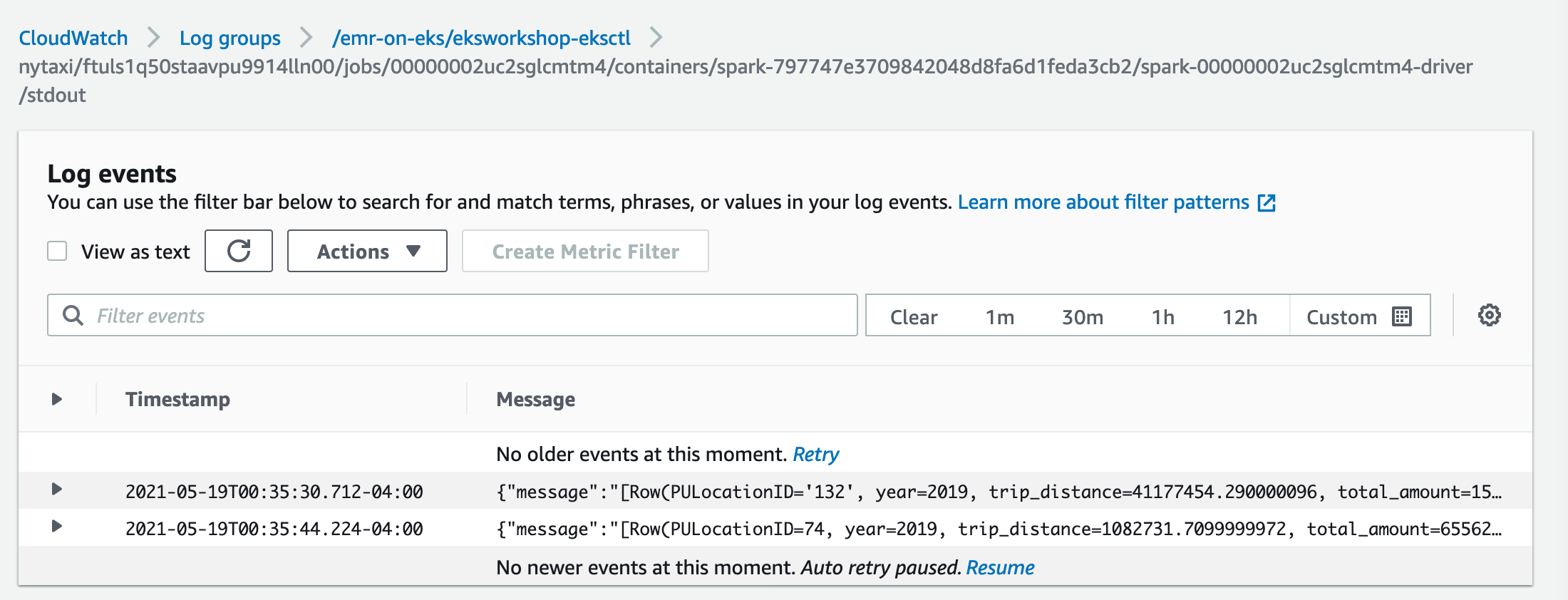
Task: Go to CloudWatch breadcrumb link
Action: [x=73, y=38]
